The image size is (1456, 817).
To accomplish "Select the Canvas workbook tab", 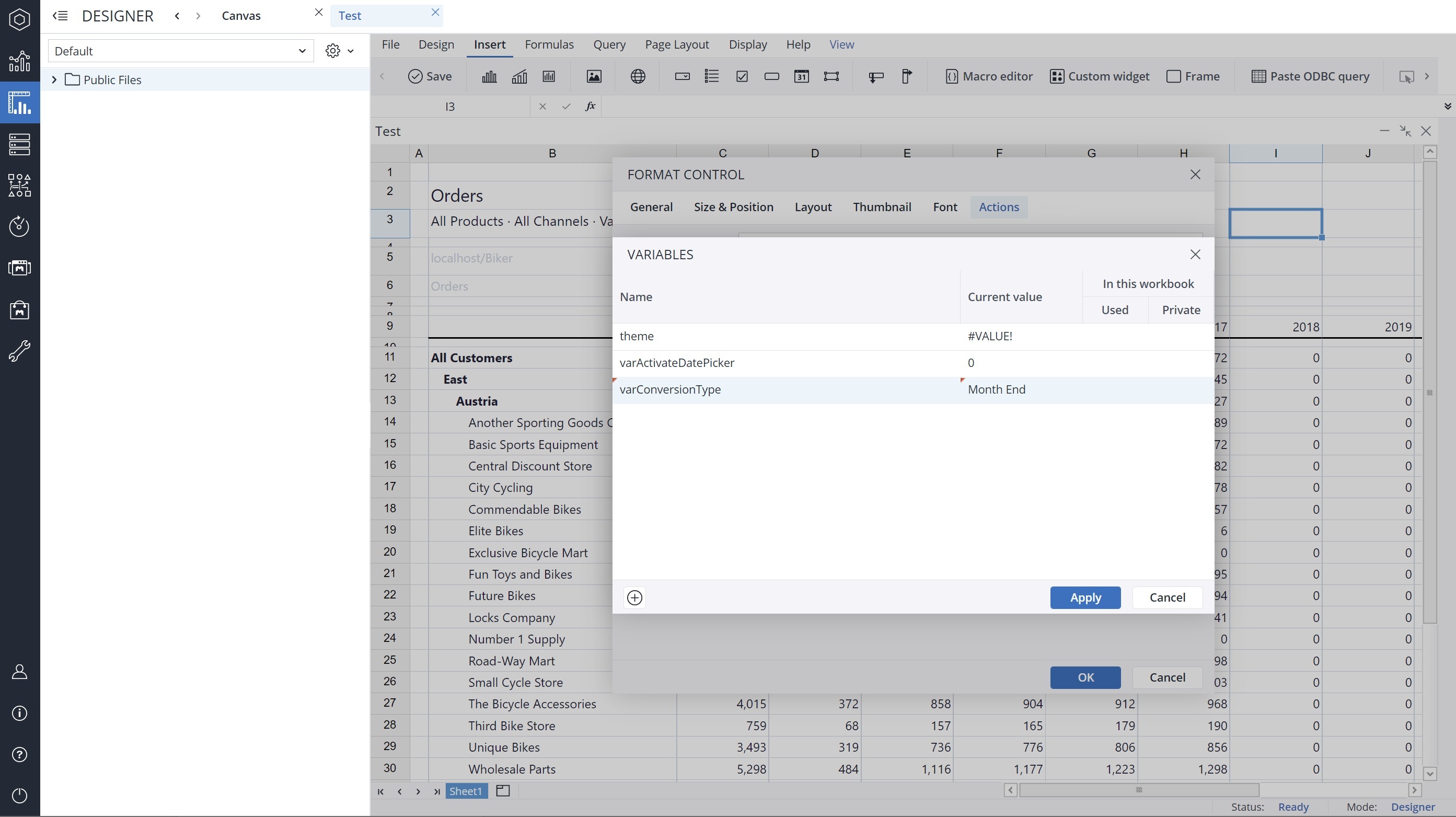I will click(241, 16).
